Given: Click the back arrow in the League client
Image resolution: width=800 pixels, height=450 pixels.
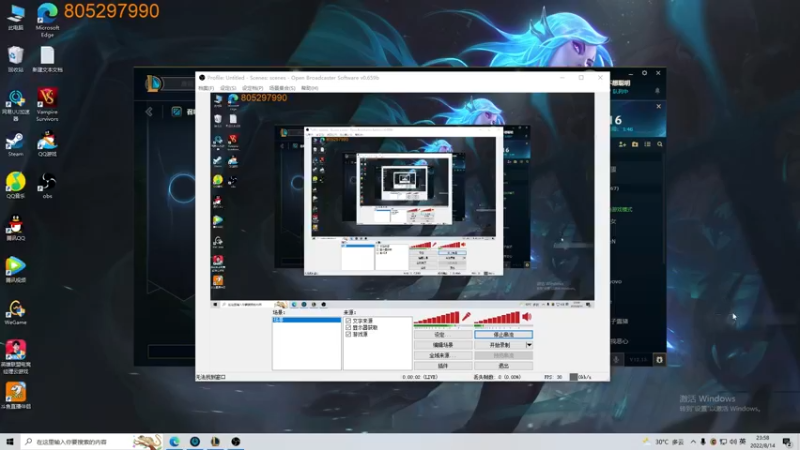Looking at the screenshot, I should pyautogui.click(x=149, y=112).
